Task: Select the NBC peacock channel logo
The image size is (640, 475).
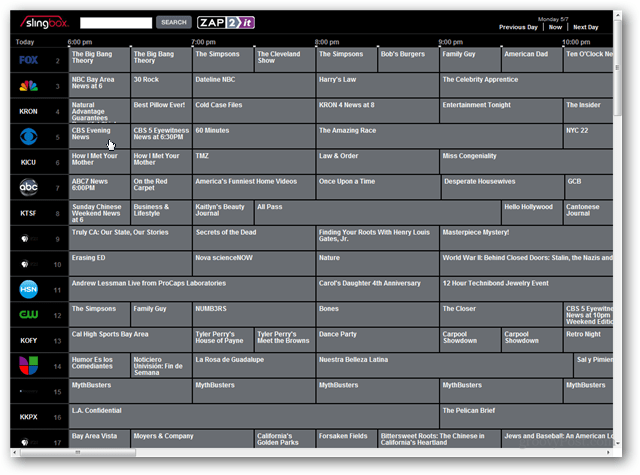Action: [x=29, y=86]
